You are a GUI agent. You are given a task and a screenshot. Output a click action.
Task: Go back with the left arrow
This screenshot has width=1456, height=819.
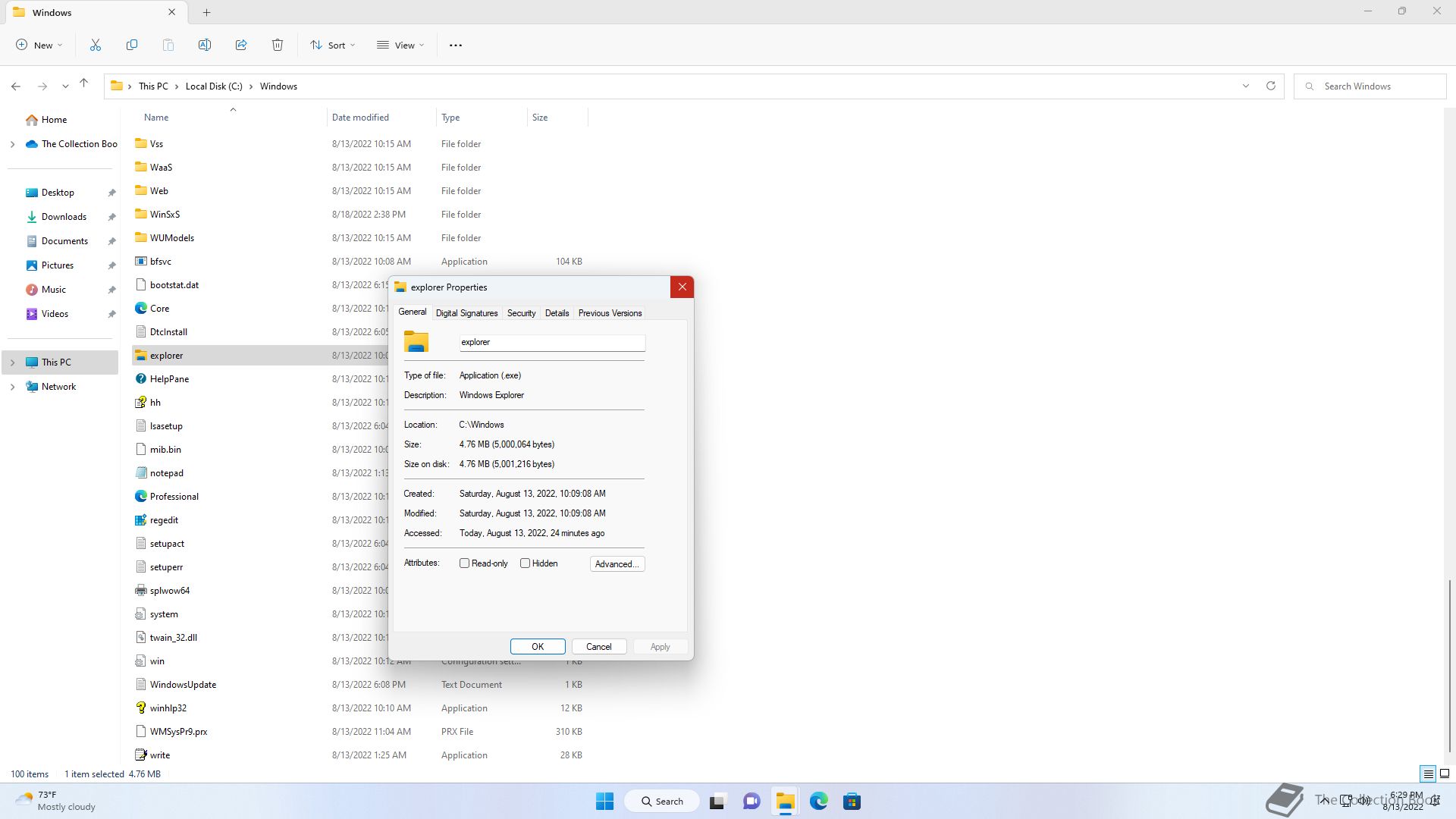pyautogui.click(x=16, y=86)
